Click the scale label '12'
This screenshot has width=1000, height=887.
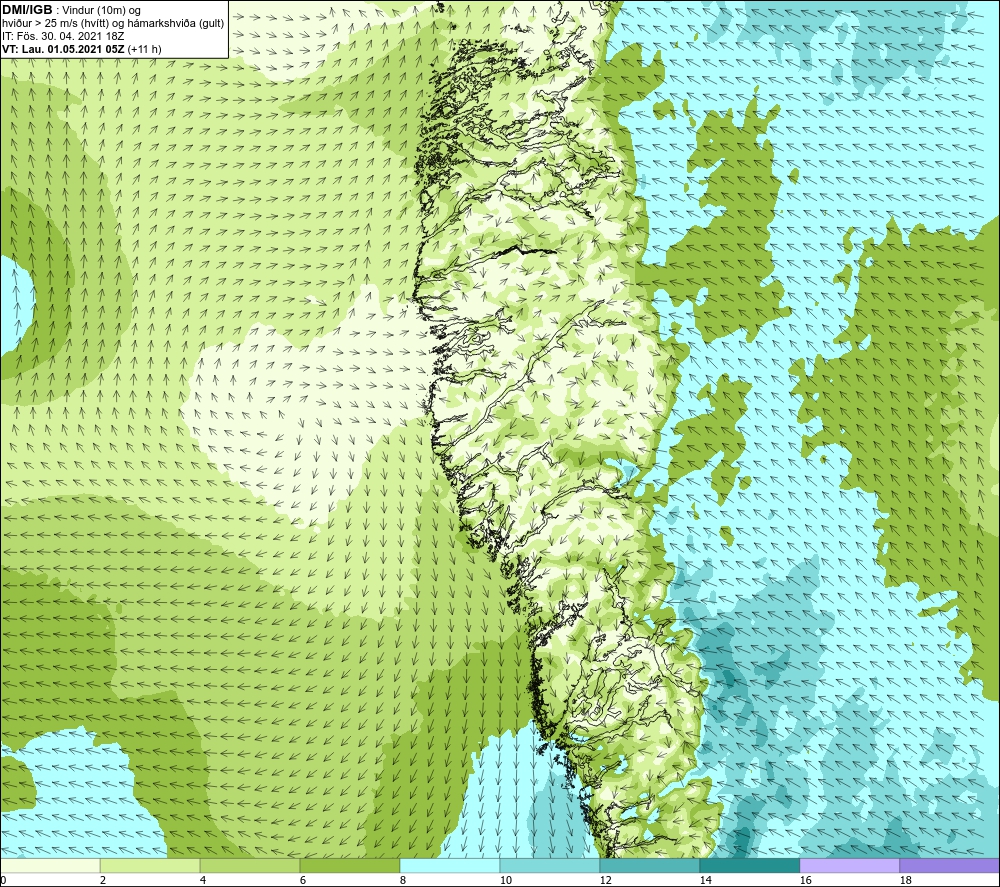click(605, 881)
